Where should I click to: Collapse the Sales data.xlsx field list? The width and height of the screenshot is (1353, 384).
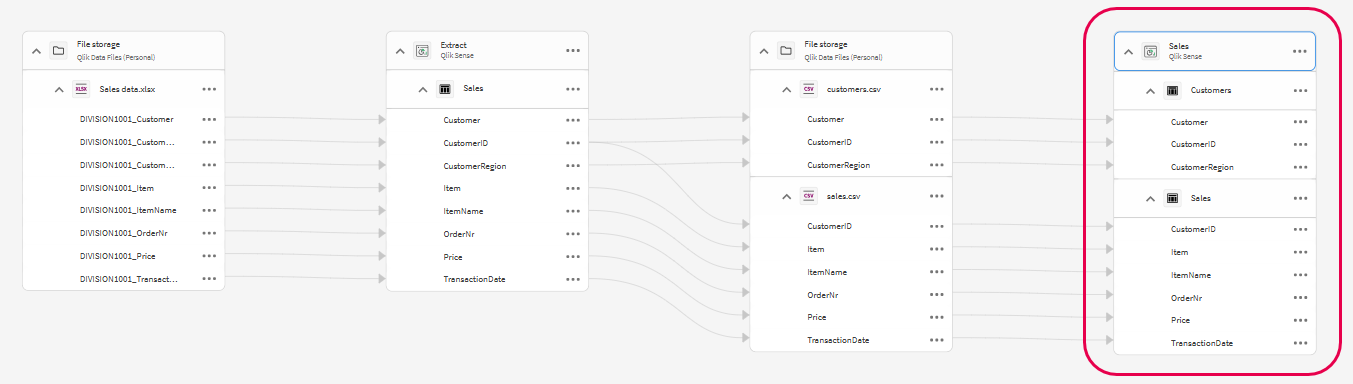pos(58,89)
